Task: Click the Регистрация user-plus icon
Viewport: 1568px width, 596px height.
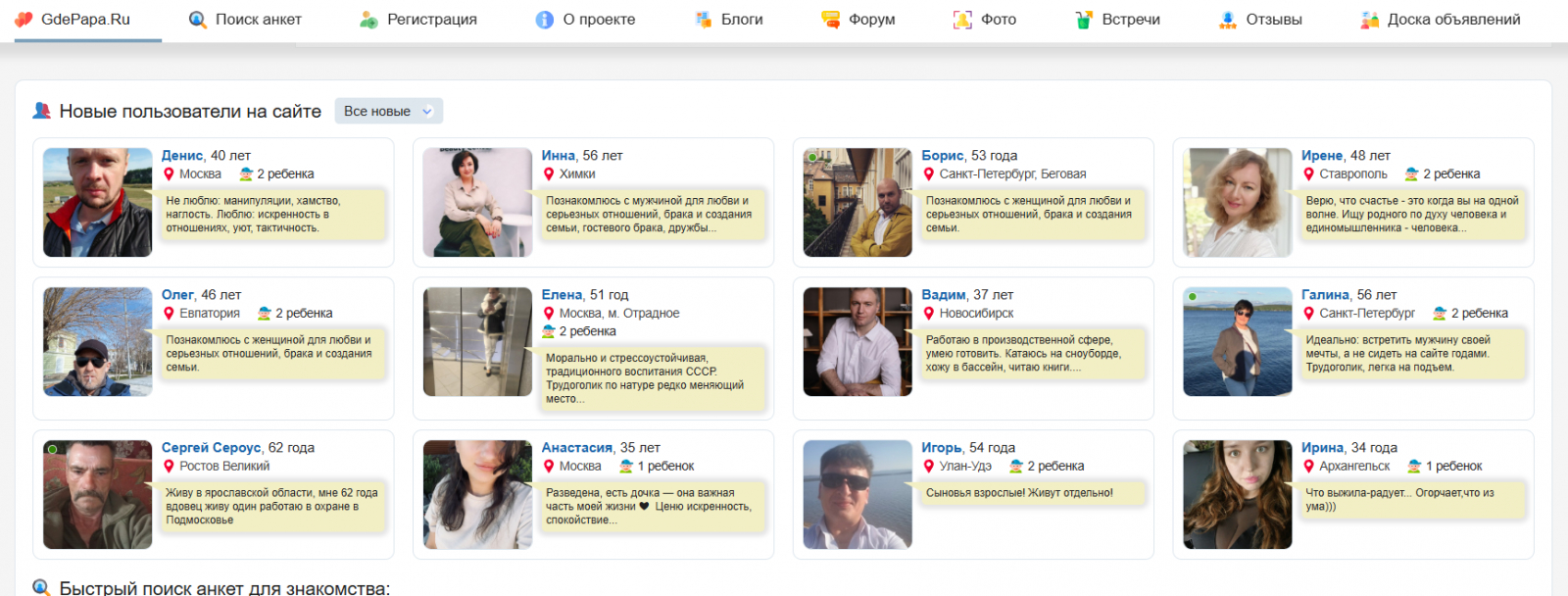Action: [x=369, y=20]
